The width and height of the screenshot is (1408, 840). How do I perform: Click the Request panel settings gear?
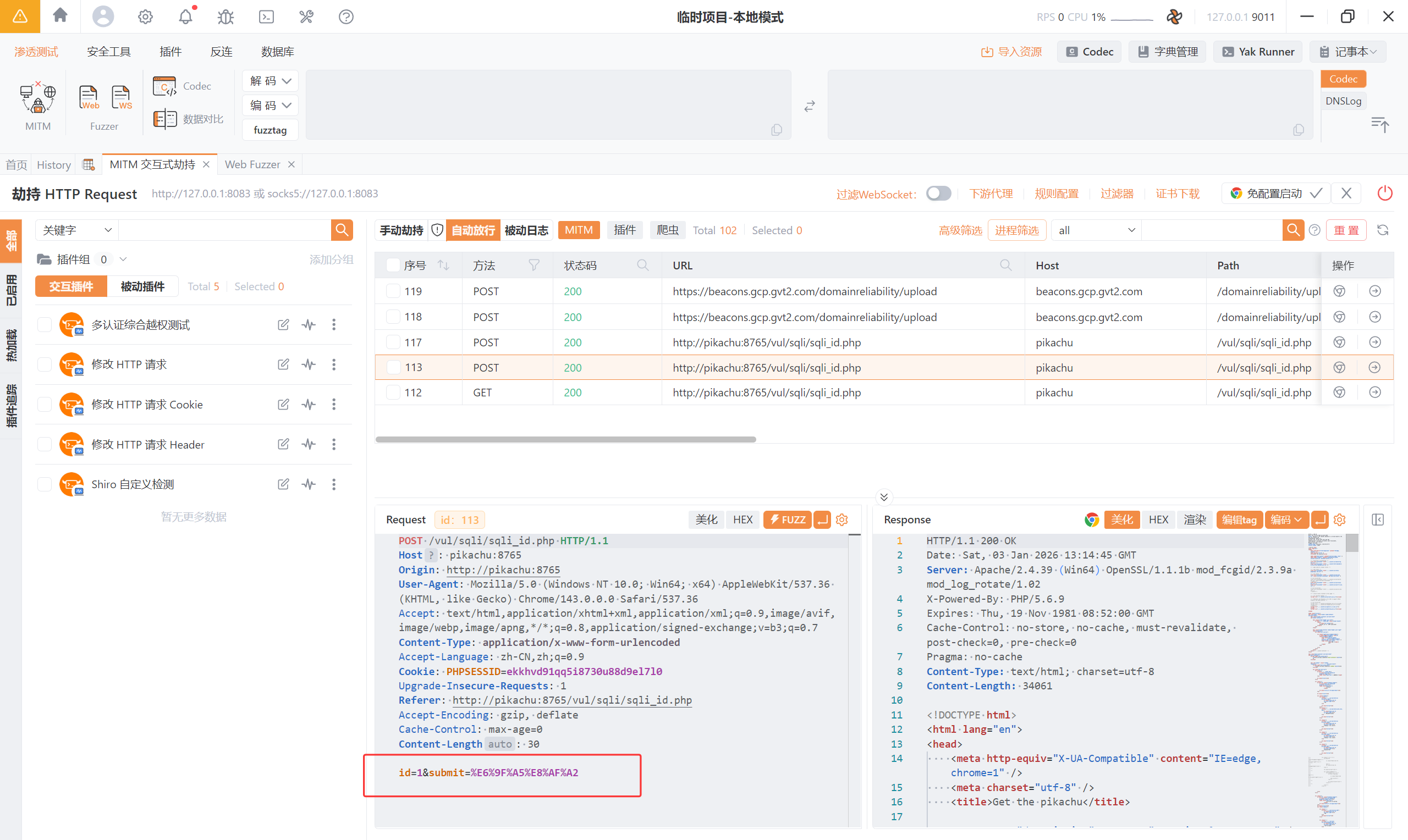(x=842, y=520)
